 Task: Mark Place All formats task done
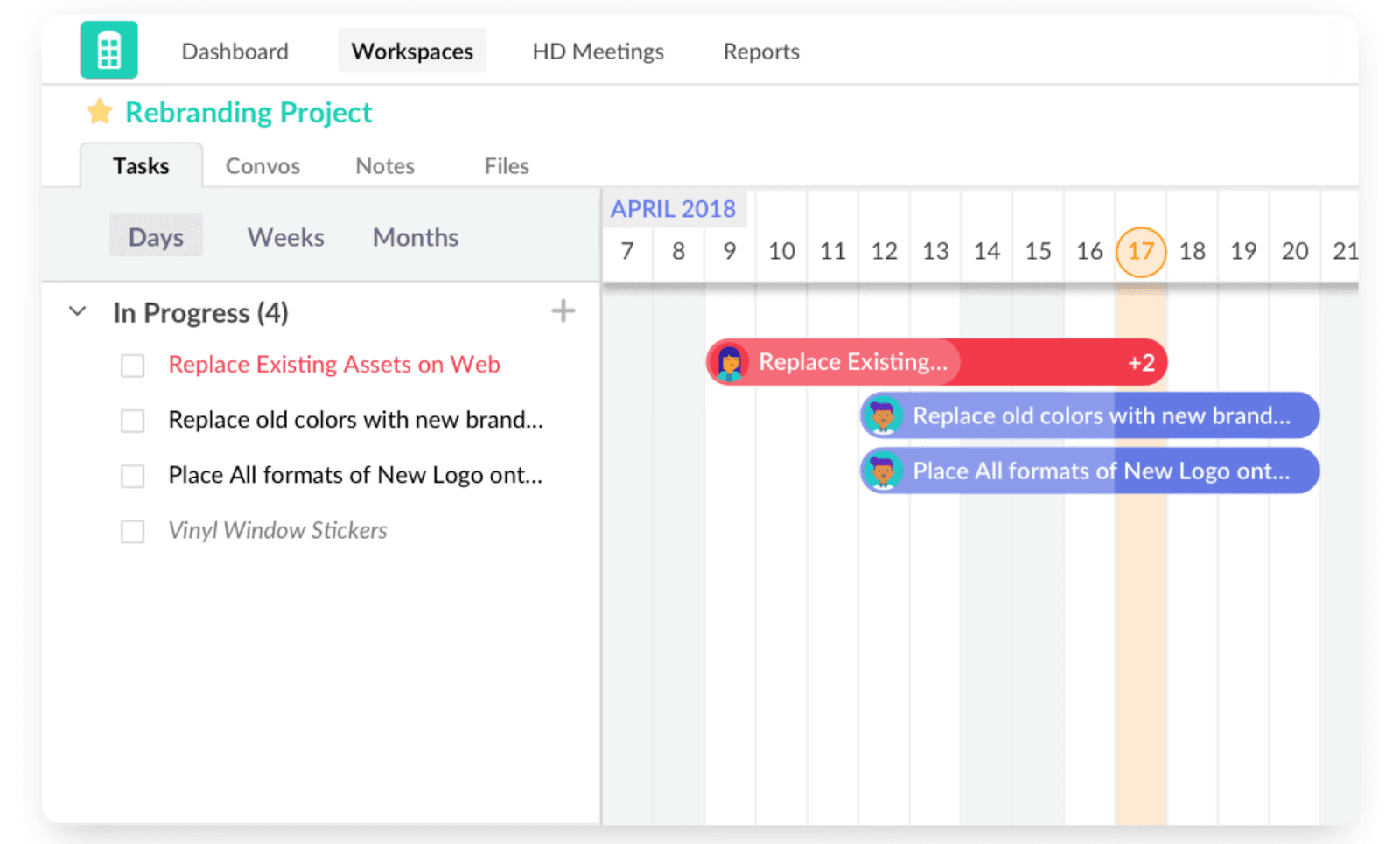click(133, 476)
